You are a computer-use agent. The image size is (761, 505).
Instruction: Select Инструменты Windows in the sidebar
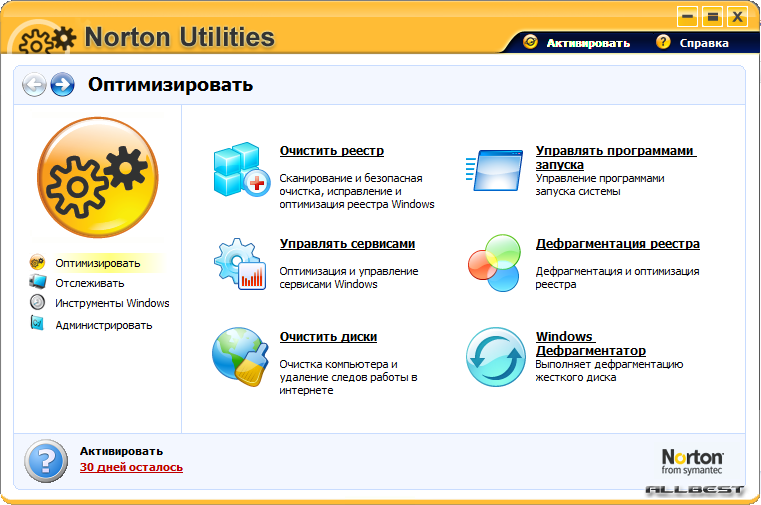112,303
